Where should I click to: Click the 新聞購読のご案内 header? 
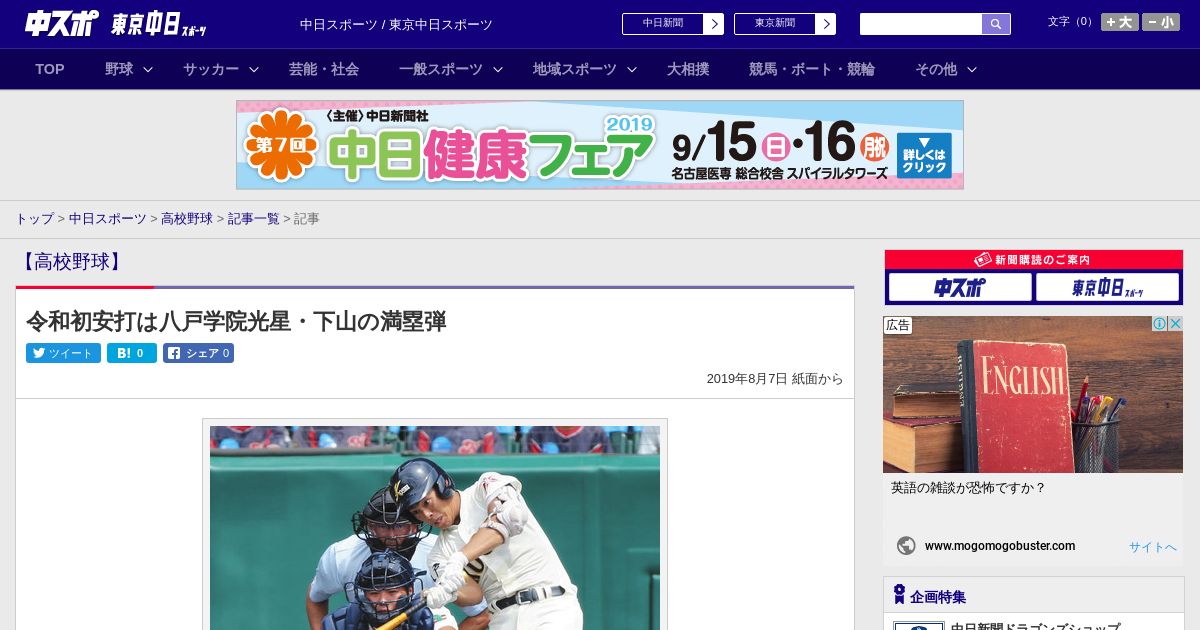(1034, 259)
